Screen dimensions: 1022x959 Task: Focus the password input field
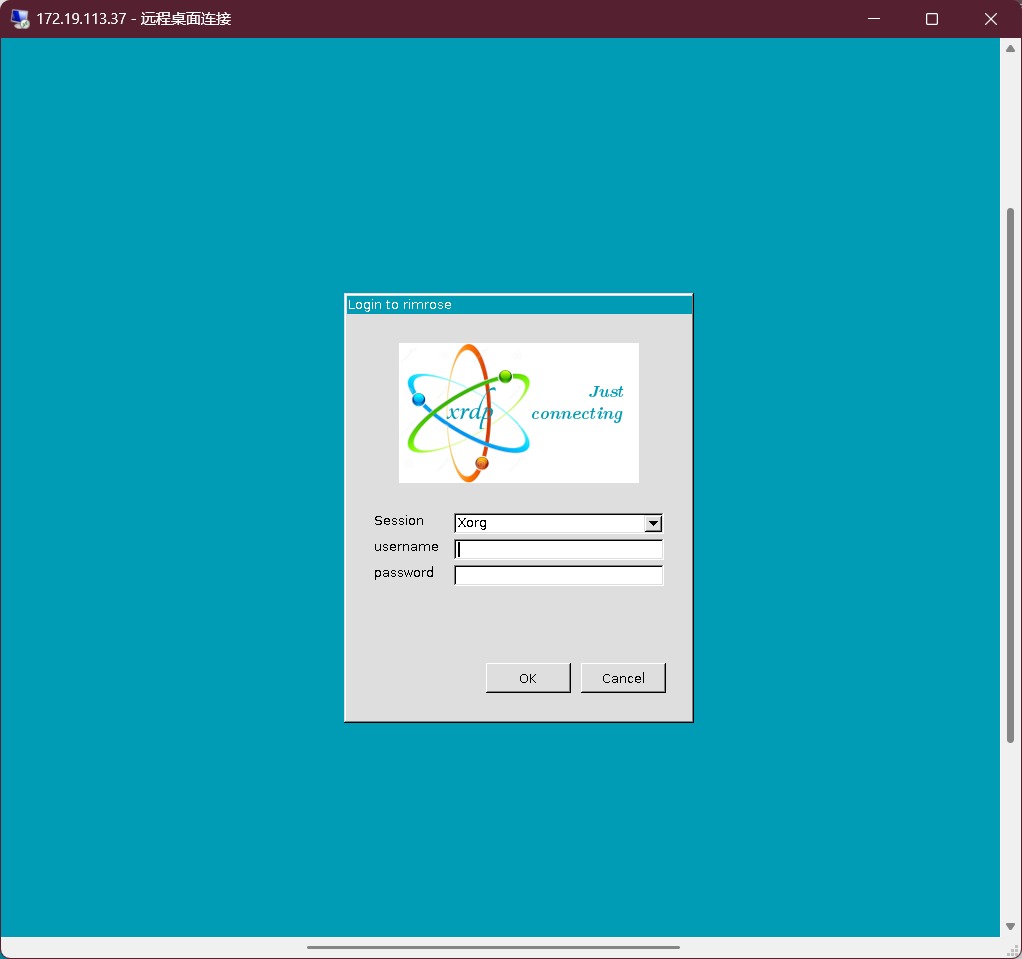(558, 575)
